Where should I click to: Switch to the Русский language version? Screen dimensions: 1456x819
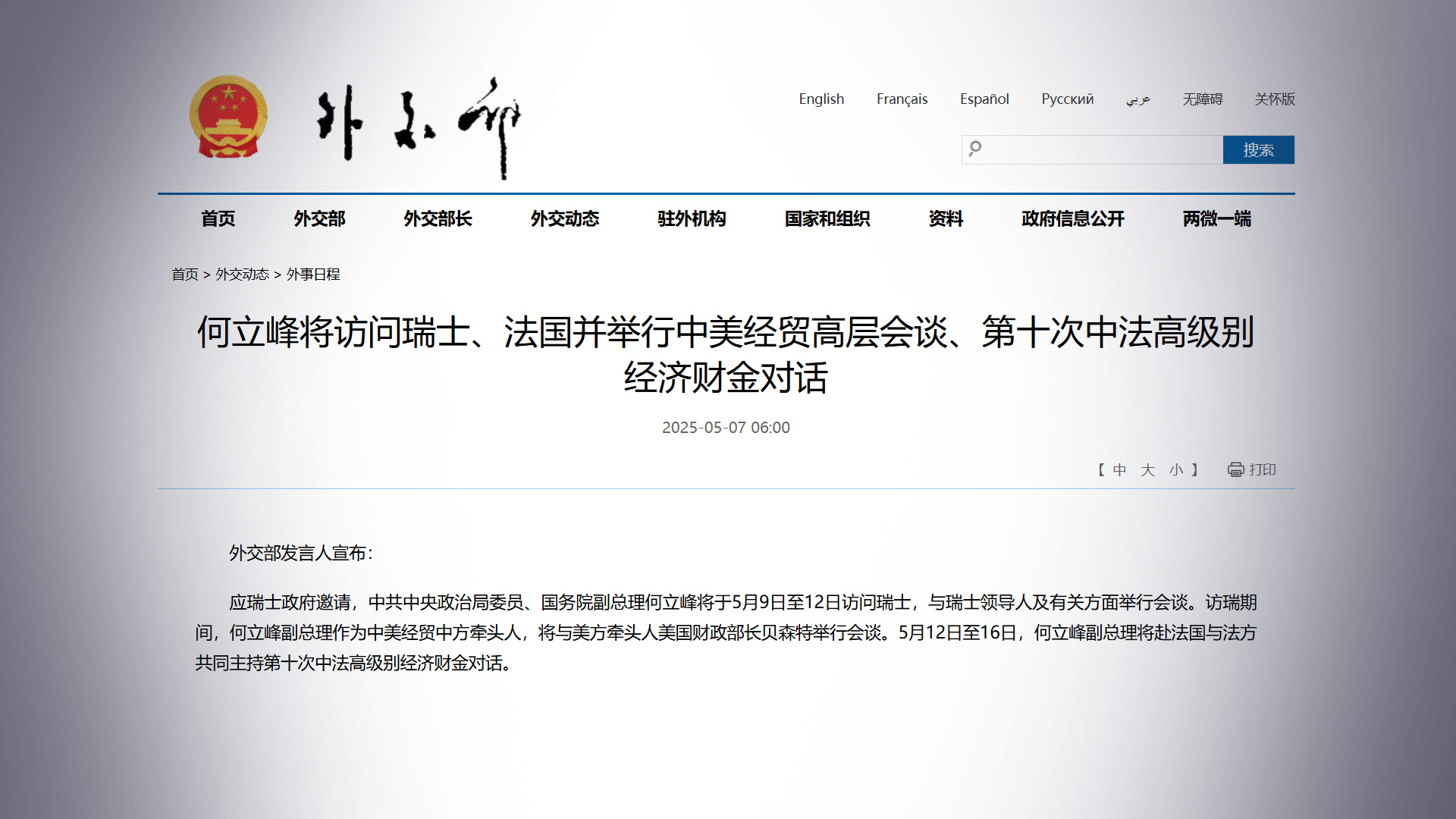[x=1067, y=99]
